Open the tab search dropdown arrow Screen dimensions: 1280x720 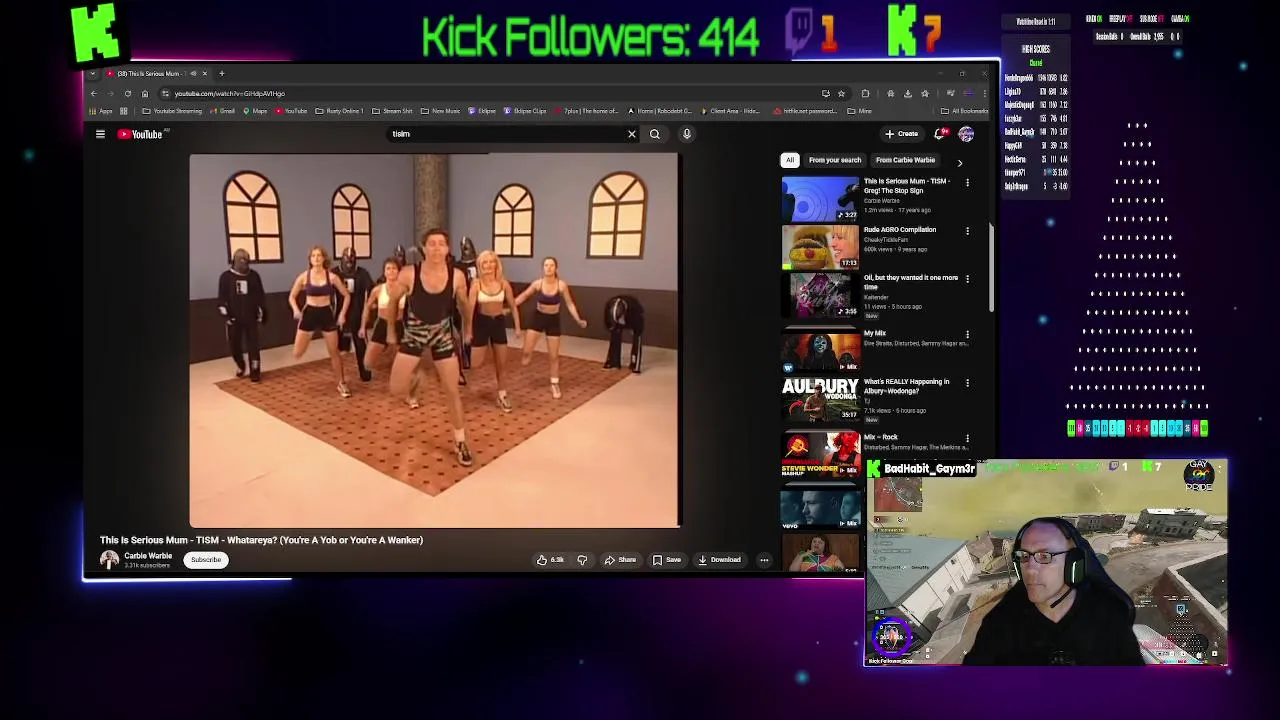[x=93, y=73]
